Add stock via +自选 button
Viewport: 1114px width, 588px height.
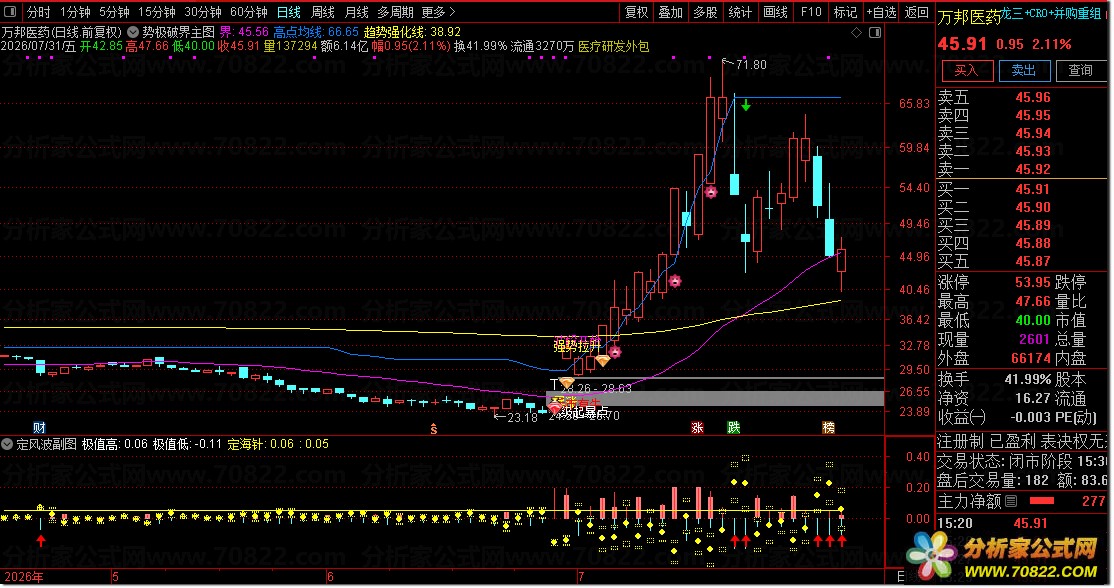tap(881, 12)
